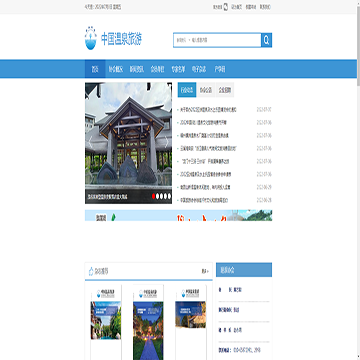Open the sixth news headline in the list
360x360 pixels.
pyautogui.click(x=206, y=174)
